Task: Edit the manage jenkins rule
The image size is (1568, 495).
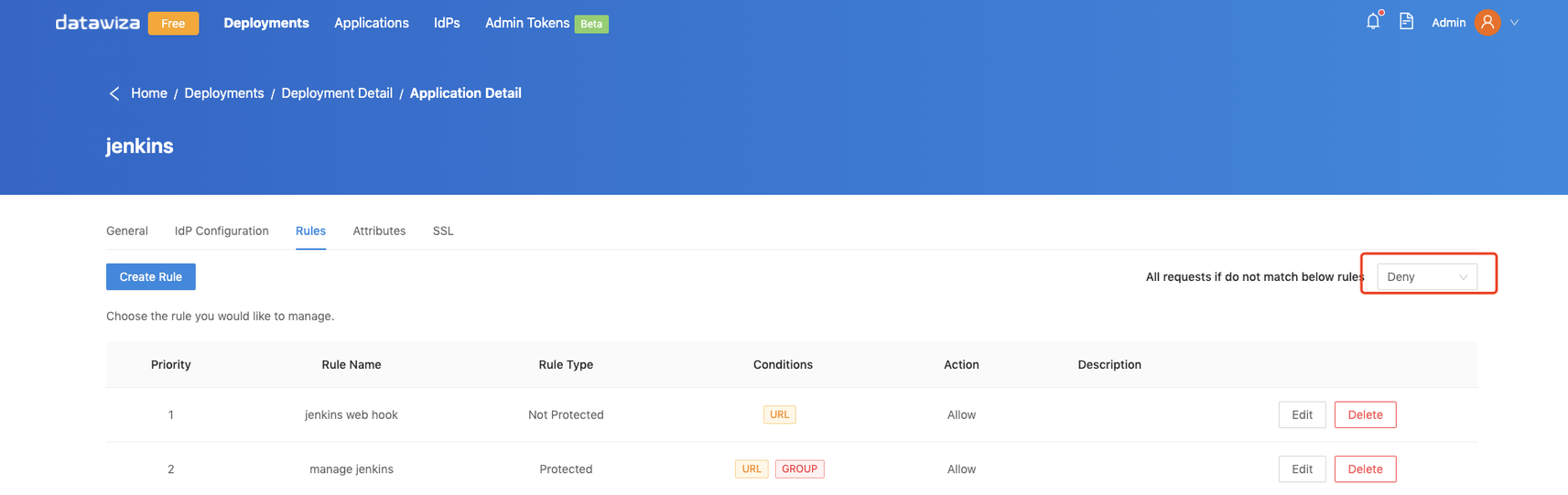Action: pos(1302,468)
